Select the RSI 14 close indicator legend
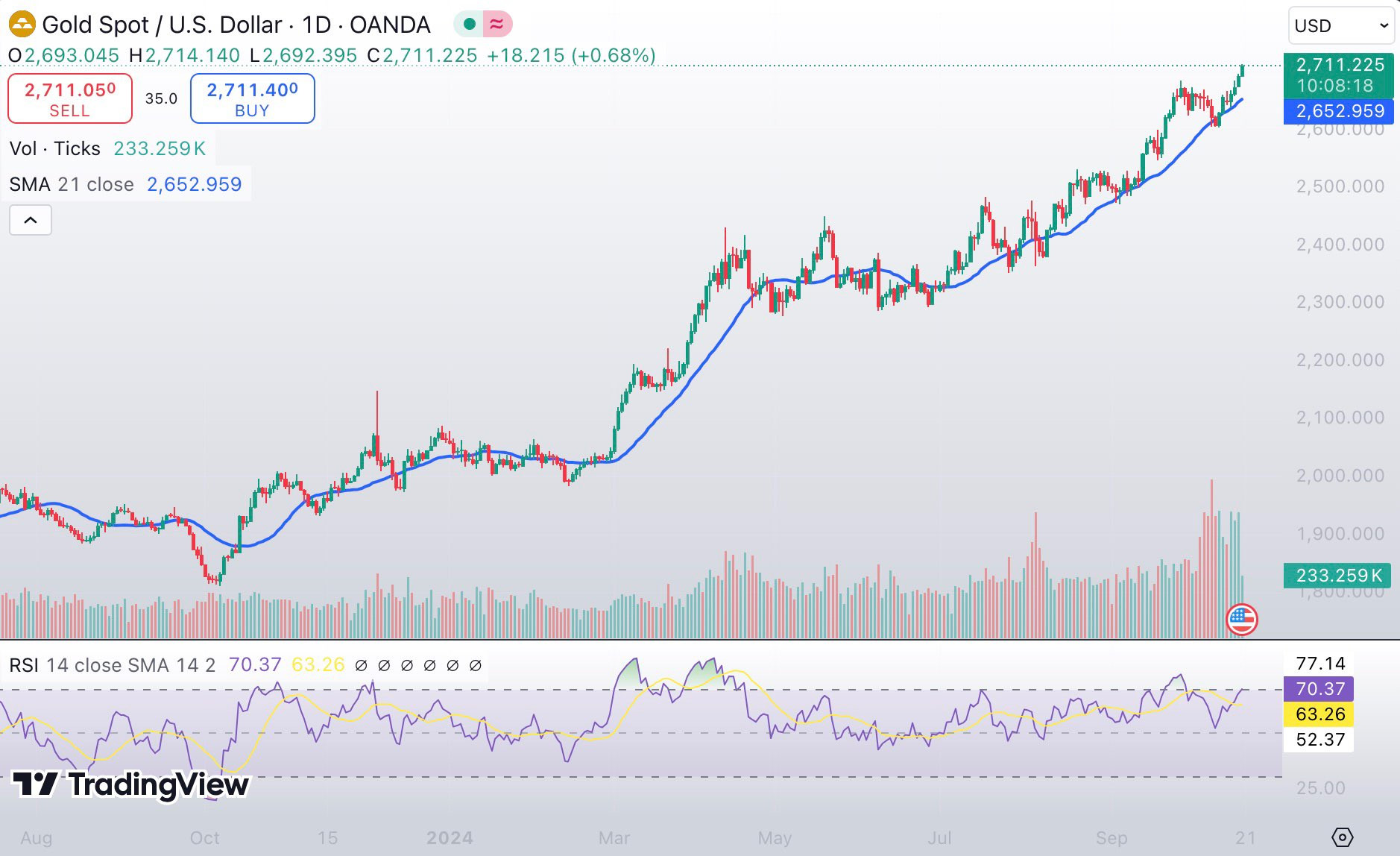Image resolution: width=1400 pixels, height=856 pixels. pyautogui.click(x=113, y=664)
